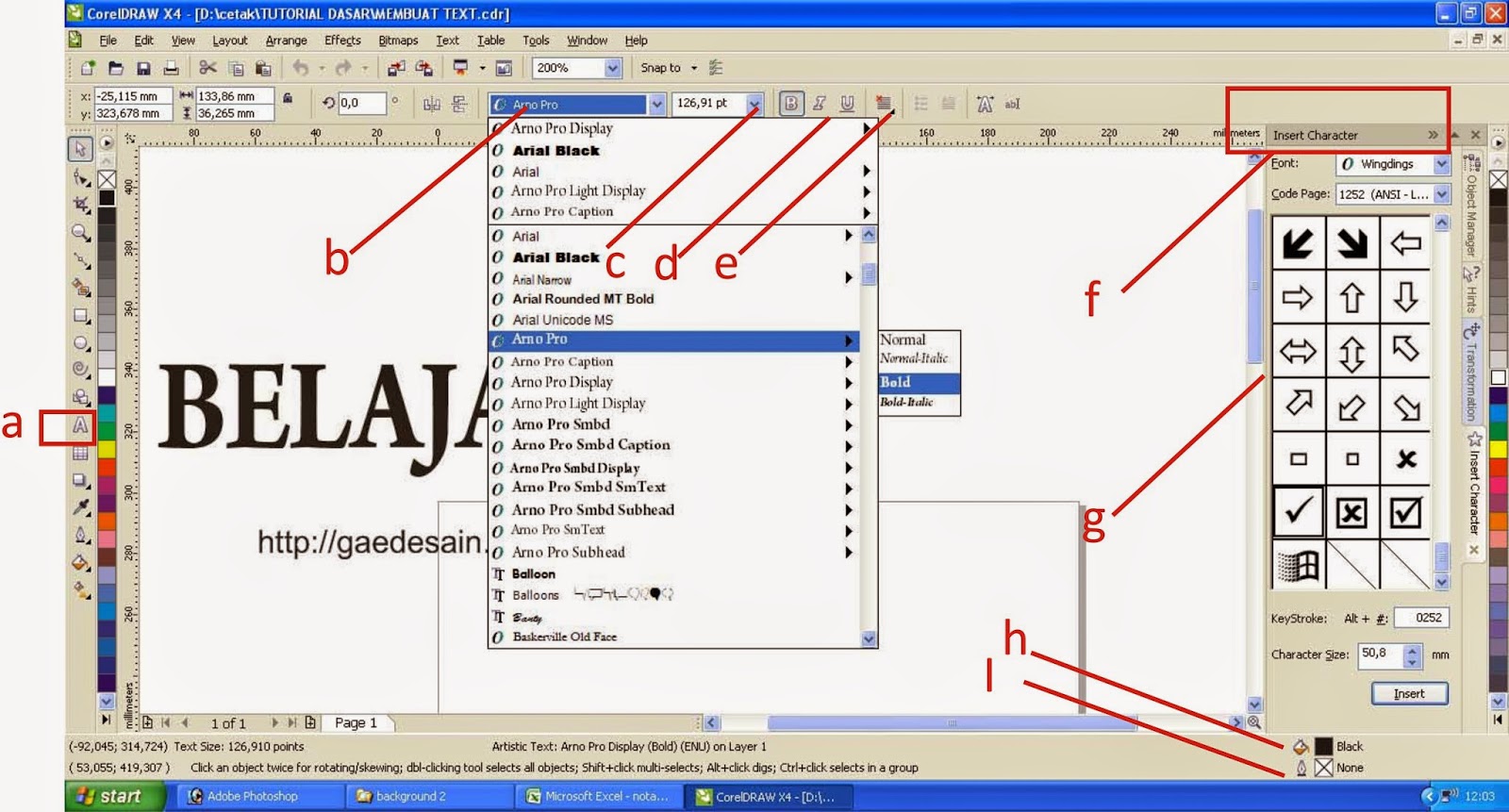Select the Shape tool

pos(81,177)
